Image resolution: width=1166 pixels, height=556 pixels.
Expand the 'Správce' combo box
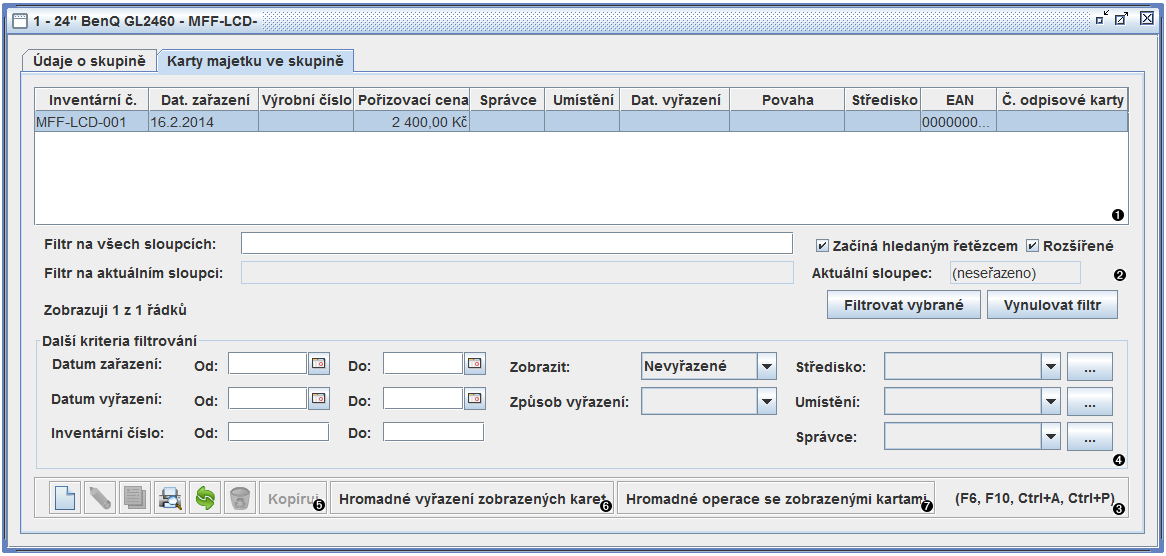[x=1050, y=437]
